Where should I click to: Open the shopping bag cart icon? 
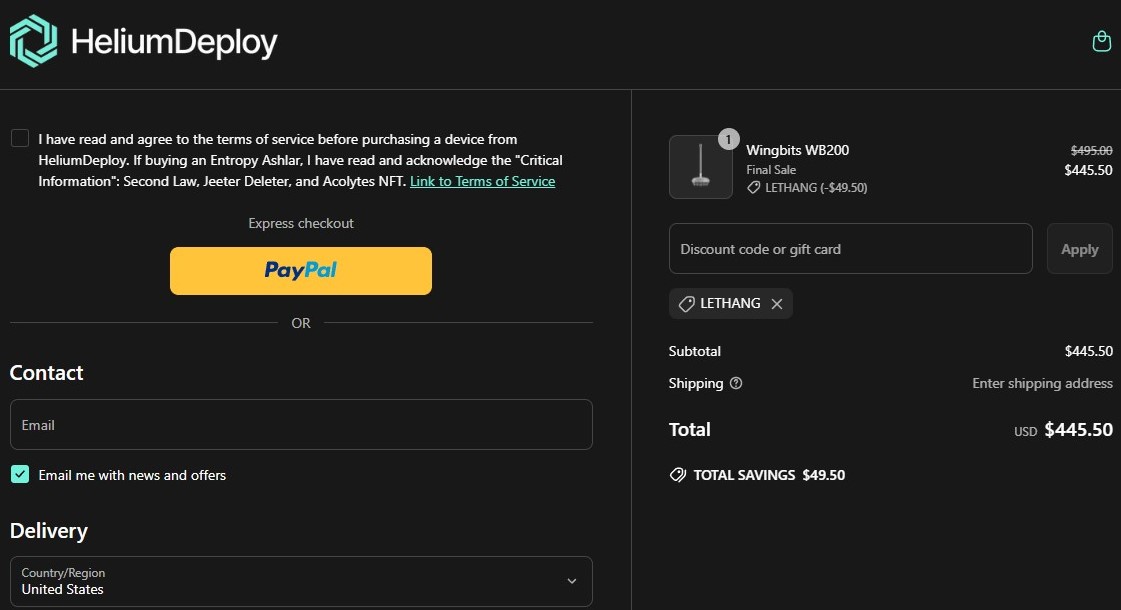(1101, 41)
